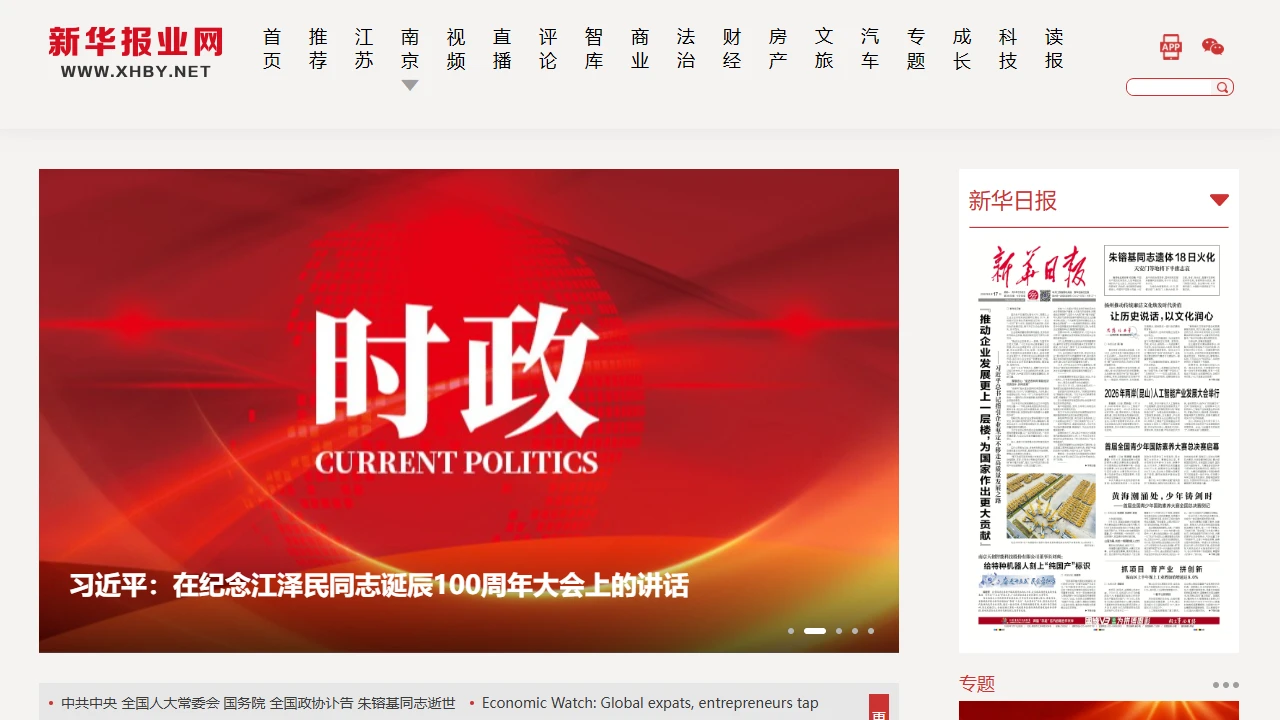Open the WeChat icon in header
The image size is (1280, 720).
[x=1212, y=47]
